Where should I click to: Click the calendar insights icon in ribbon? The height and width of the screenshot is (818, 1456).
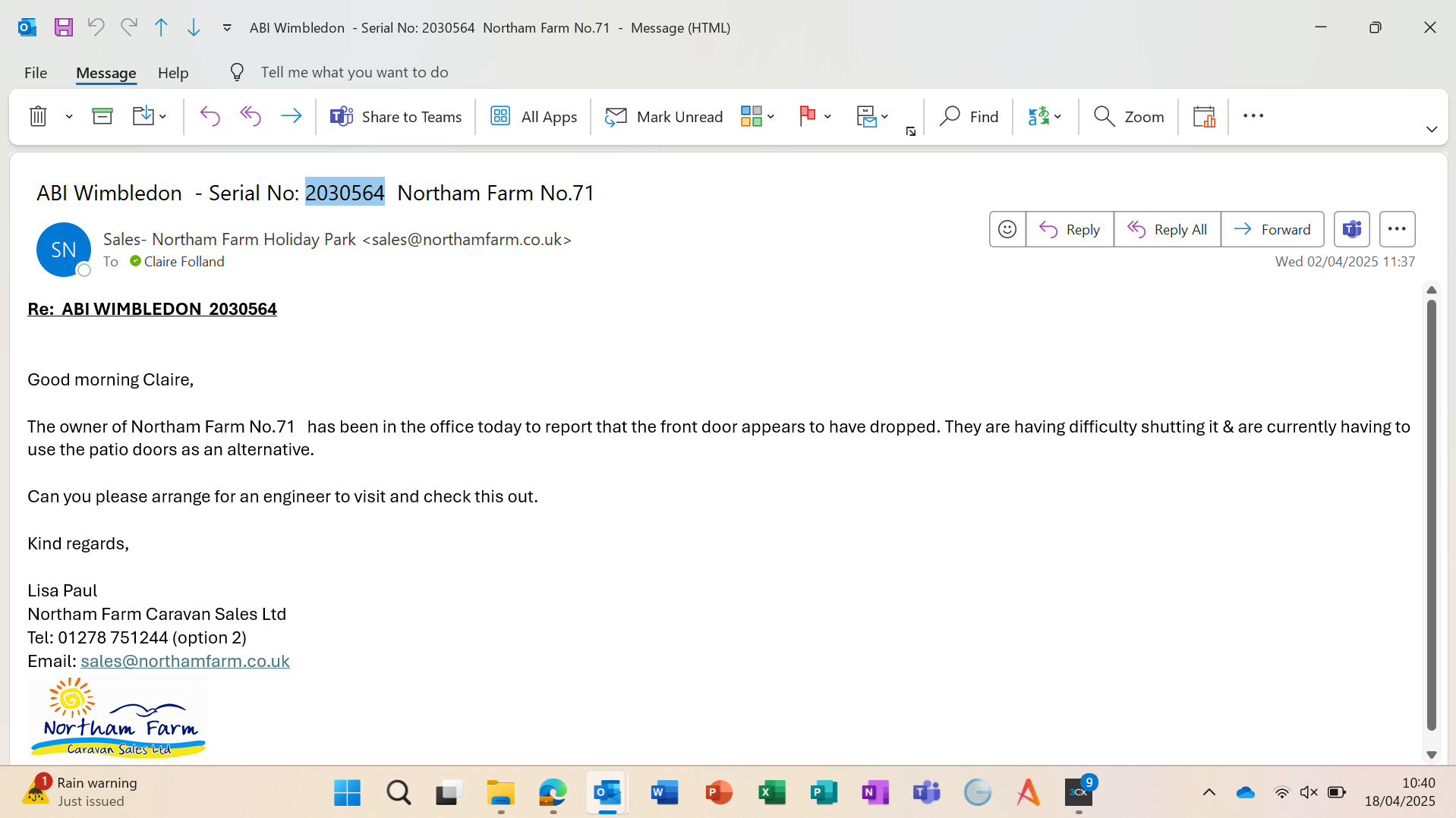pos(1205,116)
